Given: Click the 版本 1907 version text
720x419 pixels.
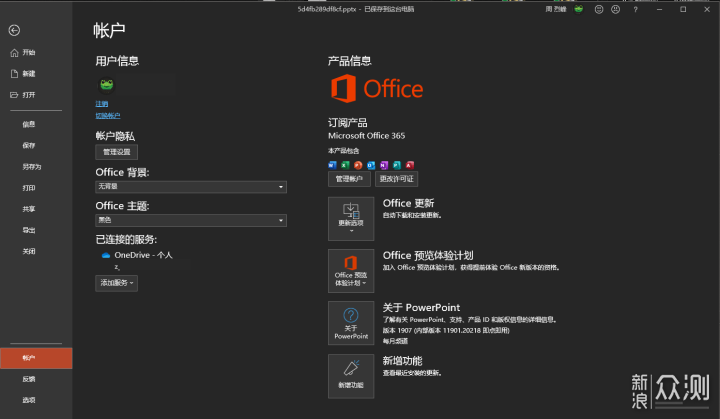Looking at the screenshot, I should pos(446,330).
